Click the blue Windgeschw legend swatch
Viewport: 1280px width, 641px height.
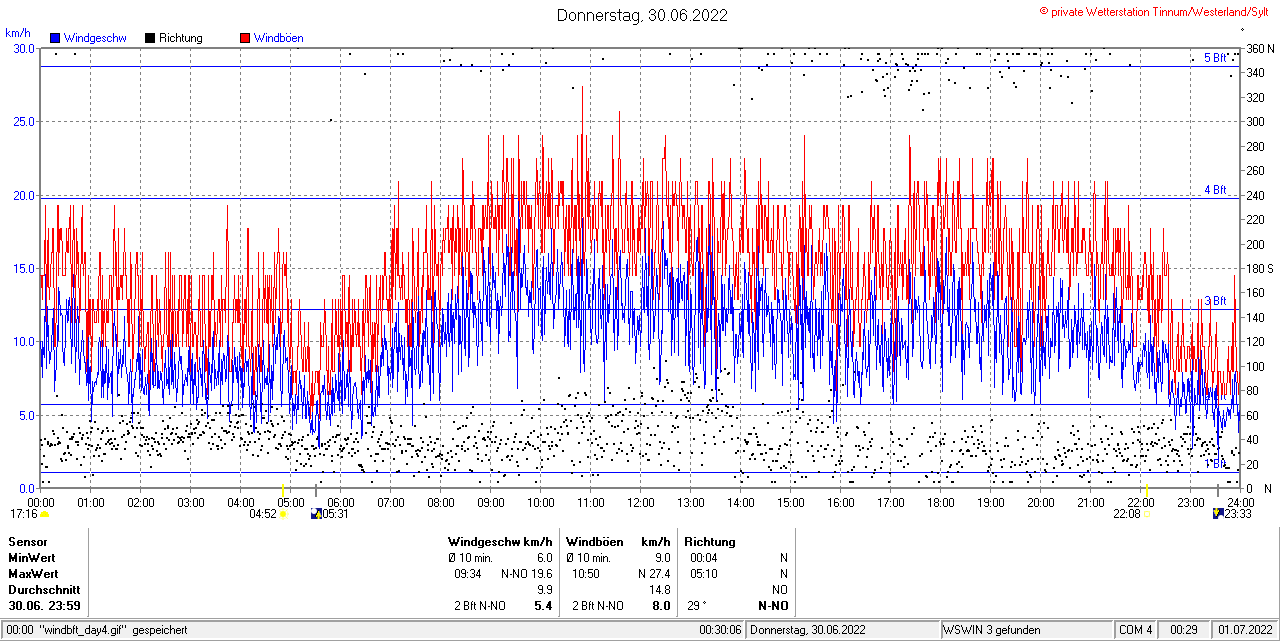pyautogui.click(x=55, y=38)
